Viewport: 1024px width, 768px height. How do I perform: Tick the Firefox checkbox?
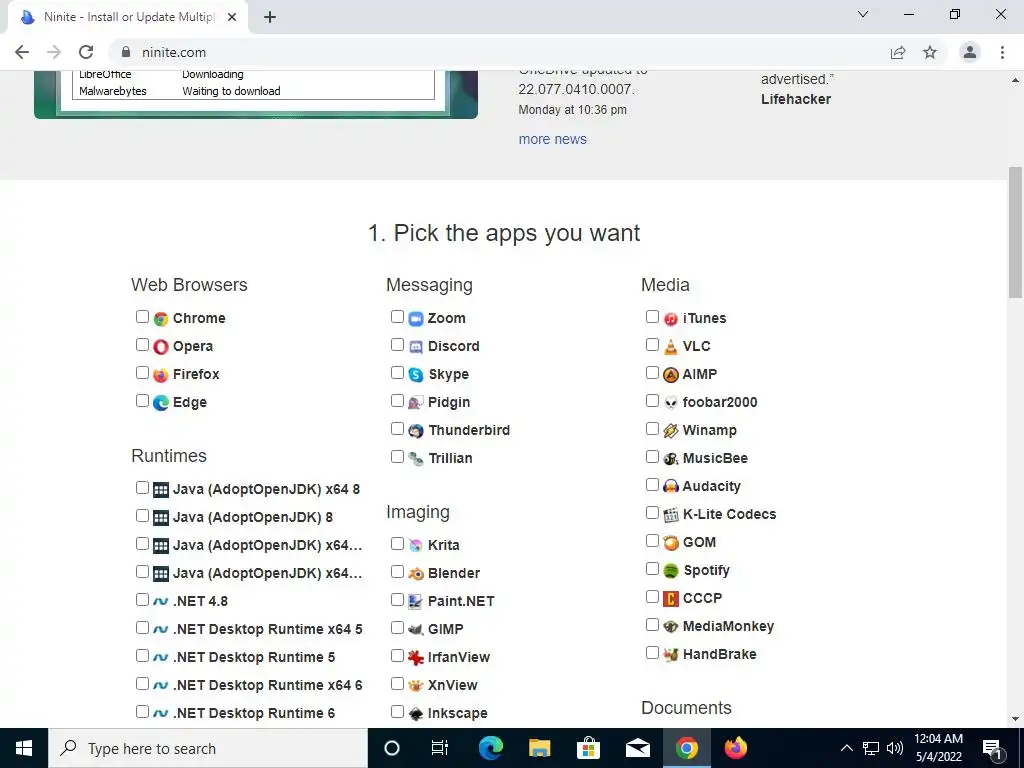[x=142, y=373]
